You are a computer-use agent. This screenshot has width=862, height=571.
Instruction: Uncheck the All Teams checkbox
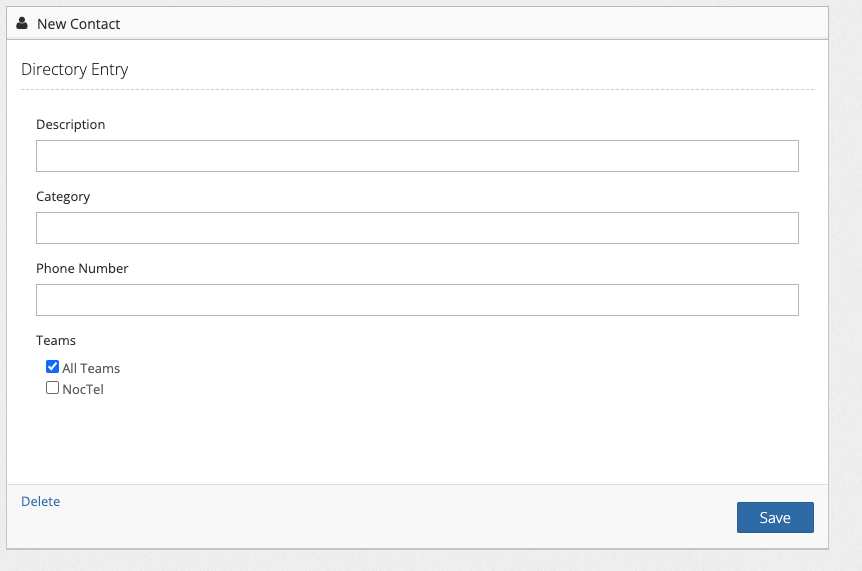[x=53, y=367]
